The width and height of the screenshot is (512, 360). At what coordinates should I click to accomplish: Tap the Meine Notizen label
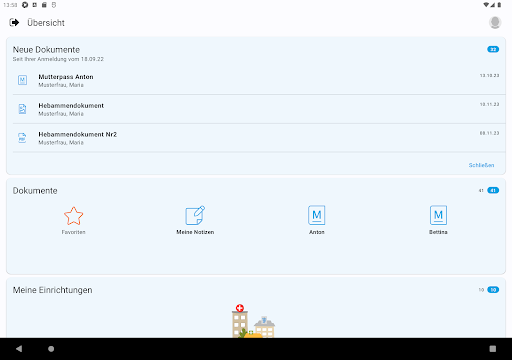195,232
